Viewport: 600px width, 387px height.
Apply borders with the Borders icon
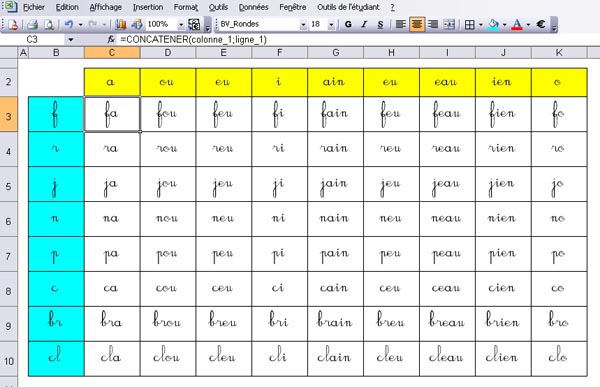(470, 24)
